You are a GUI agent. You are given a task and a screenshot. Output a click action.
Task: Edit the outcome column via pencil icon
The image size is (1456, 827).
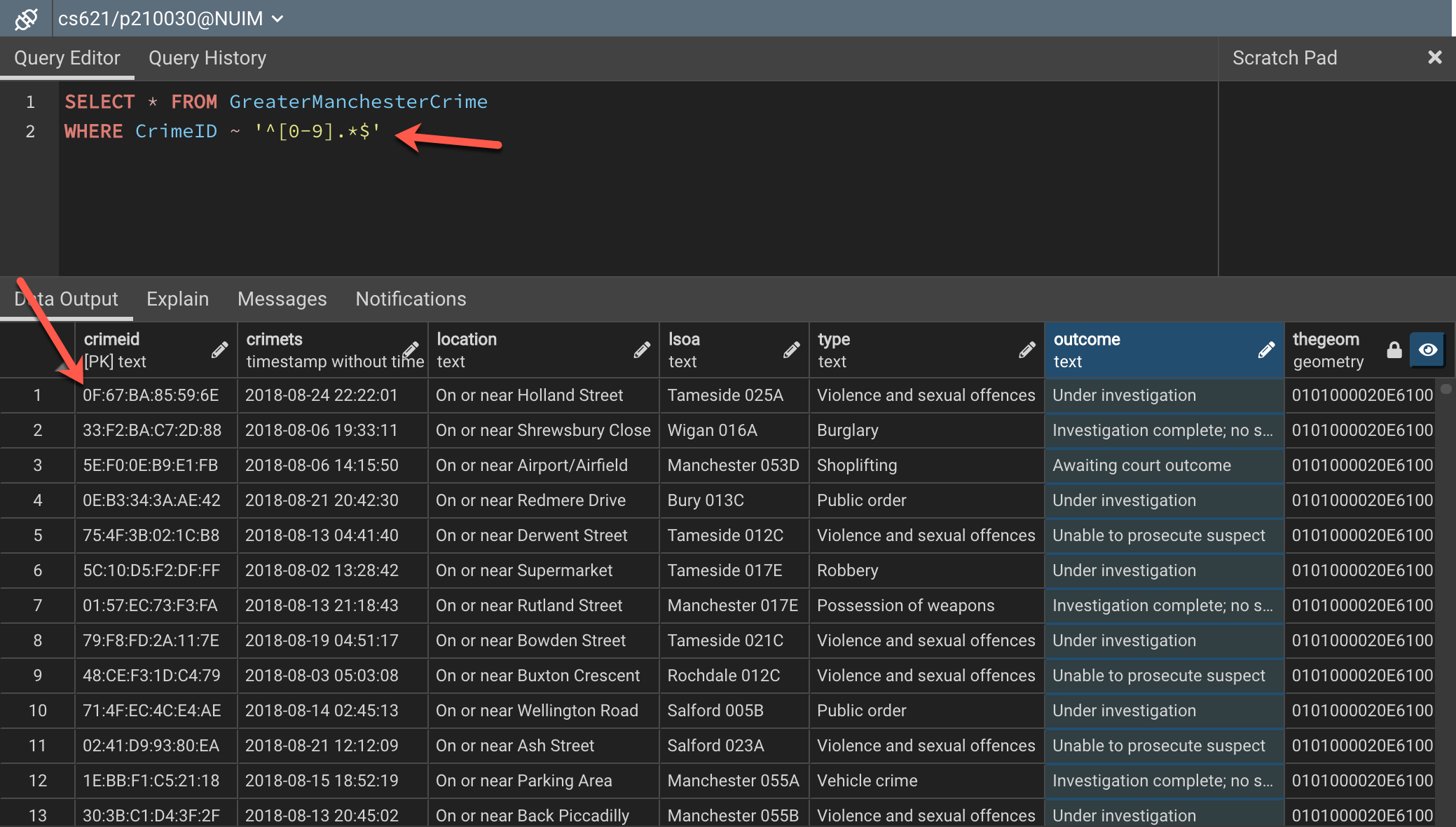[x=1265, y=349]
